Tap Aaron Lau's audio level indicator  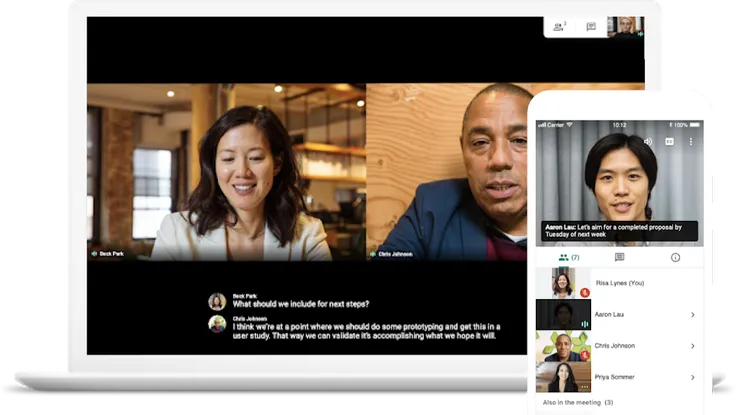point(585,324)
